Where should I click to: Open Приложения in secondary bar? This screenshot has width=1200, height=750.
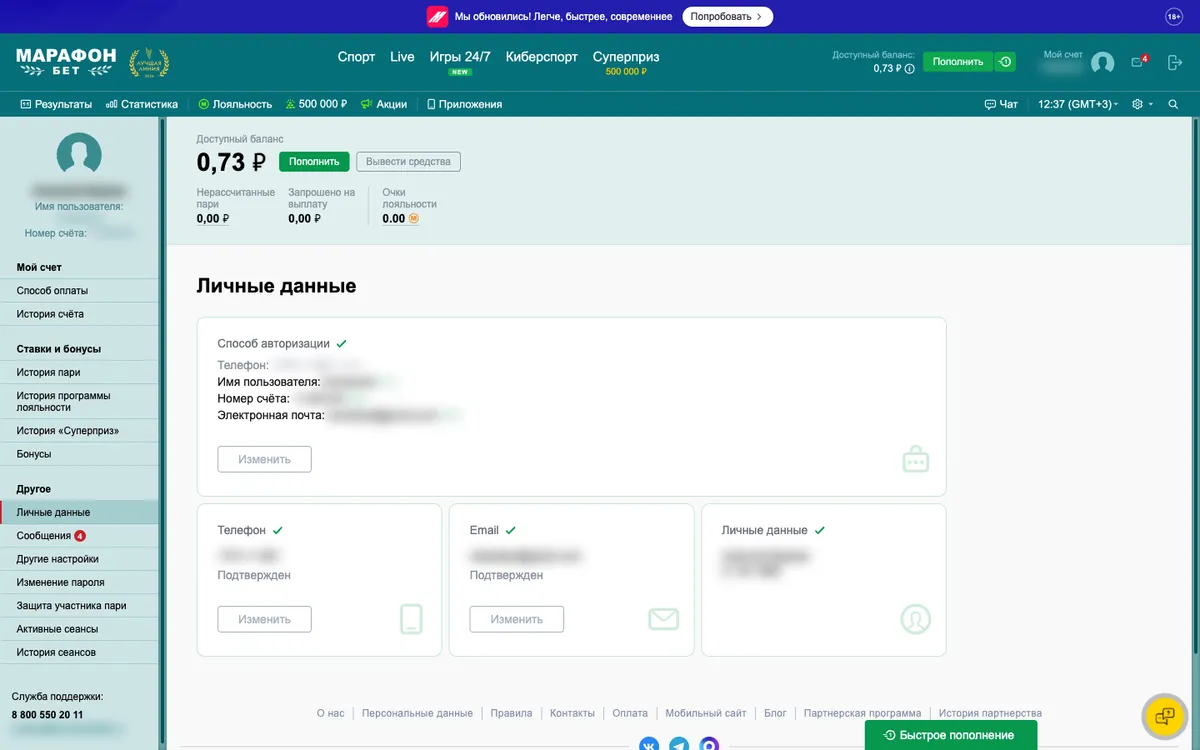(464, 104)
